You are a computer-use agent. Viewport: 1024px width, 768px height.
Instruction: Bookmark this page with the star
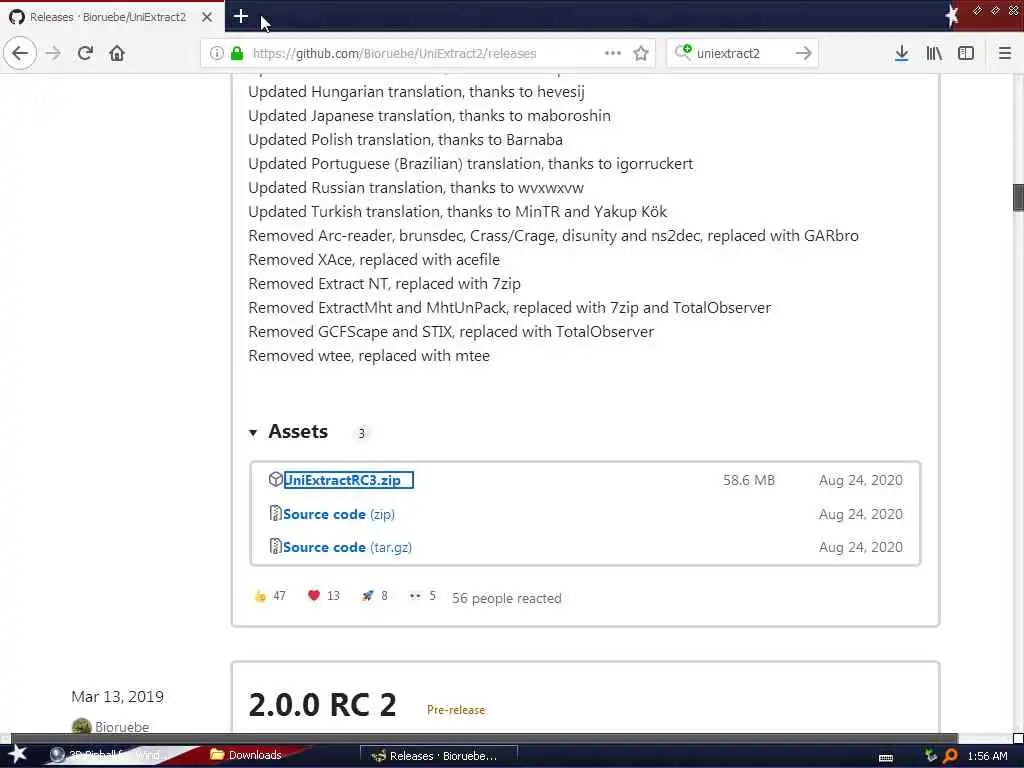[x=641, y=53]
